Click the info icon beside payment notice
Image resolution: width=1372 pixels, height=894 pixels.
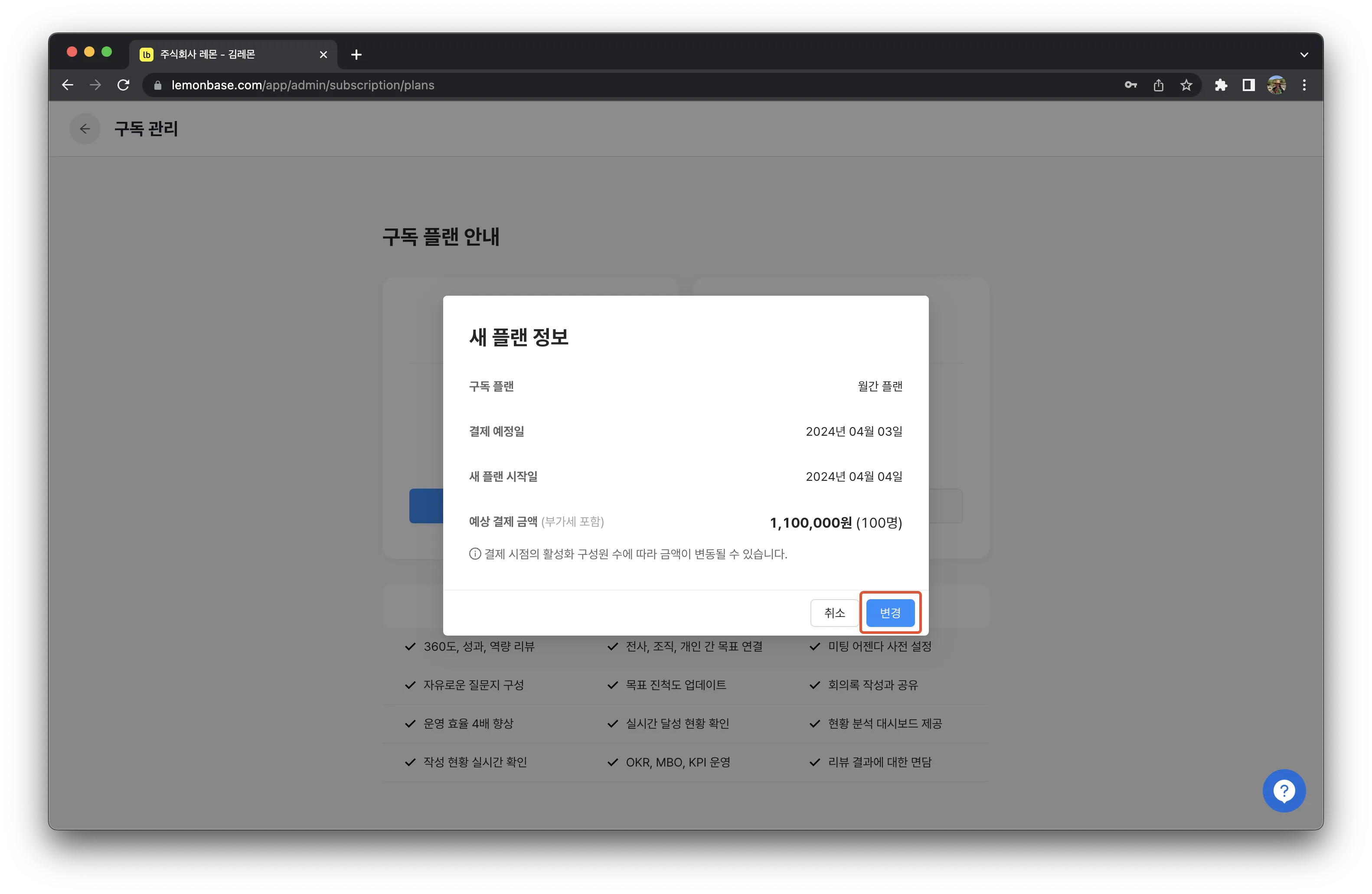pos(475,554)
